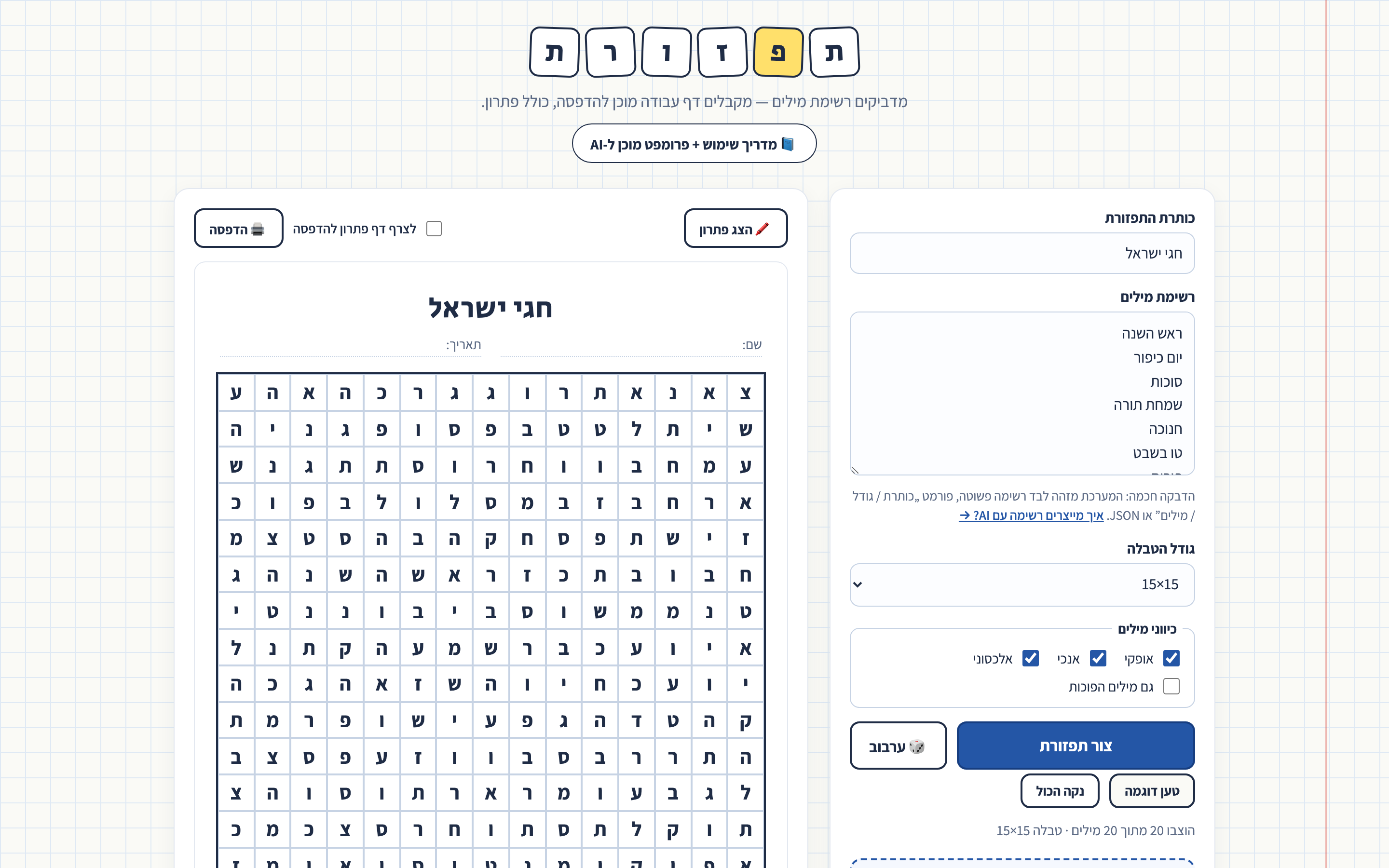Click the word טו בשבט in list
The width and height of the screenshot is (1389, 868).
[1157, 453]
